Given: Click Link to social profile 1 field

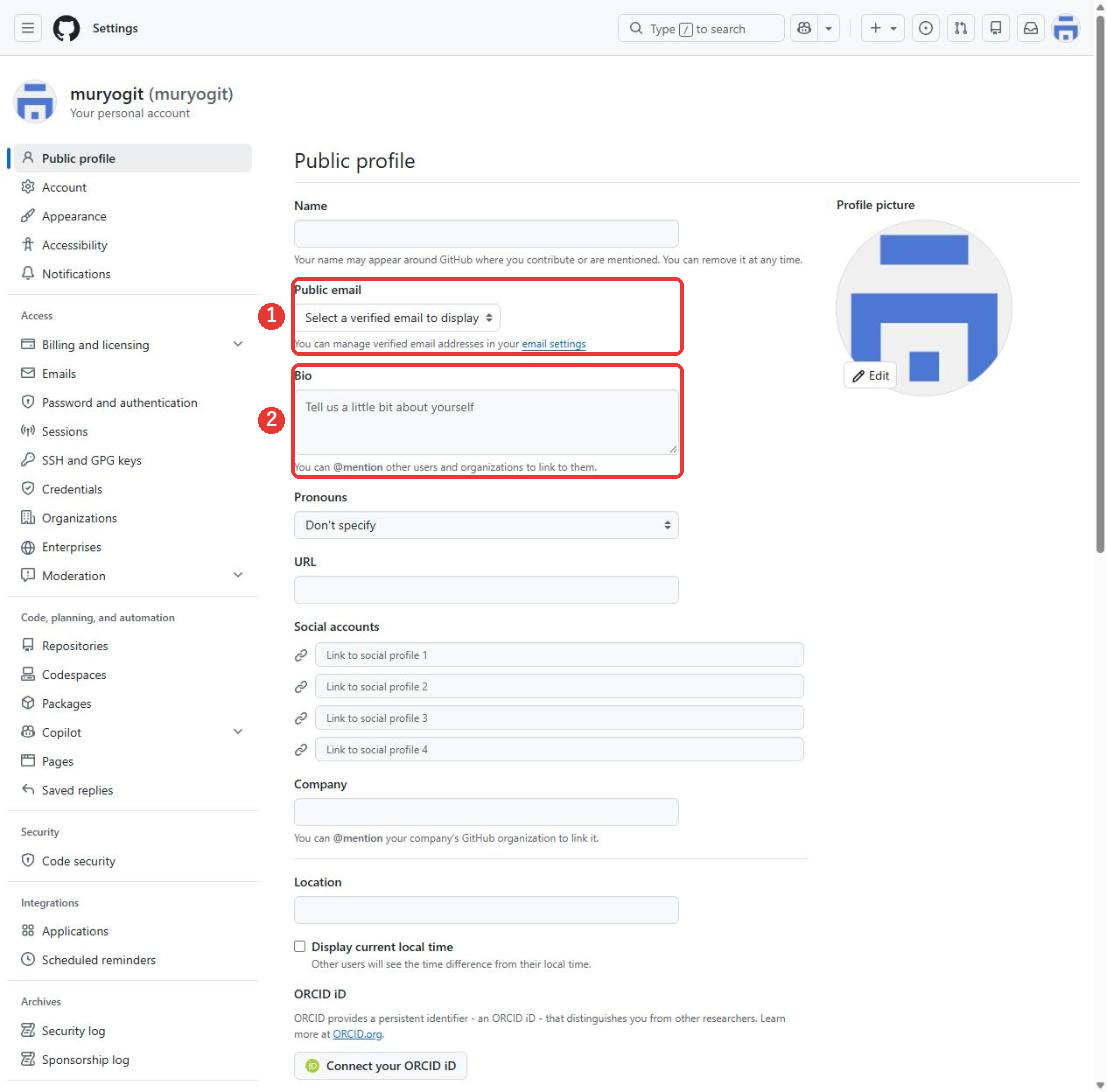Looking at the screenshot, I should tap(559, 655).
